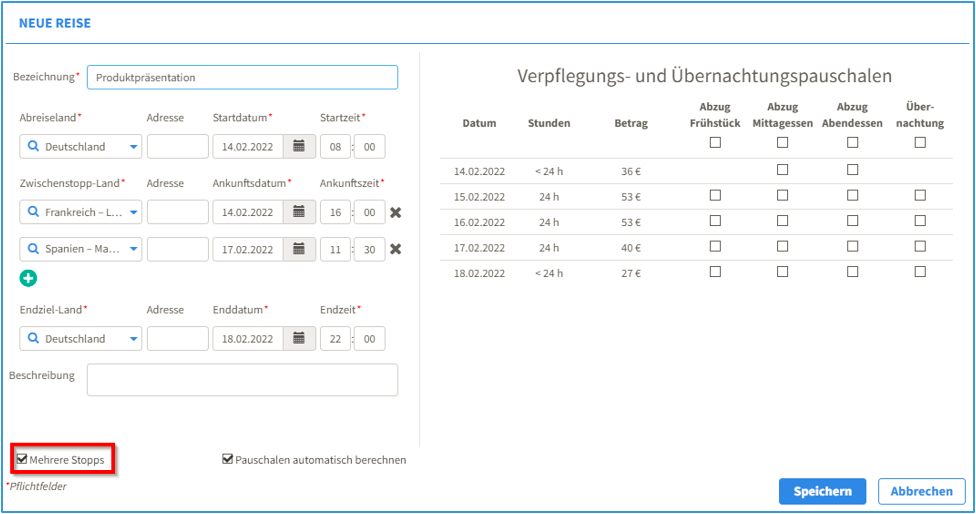Add another stopover with green plus

tap(28, 278)
